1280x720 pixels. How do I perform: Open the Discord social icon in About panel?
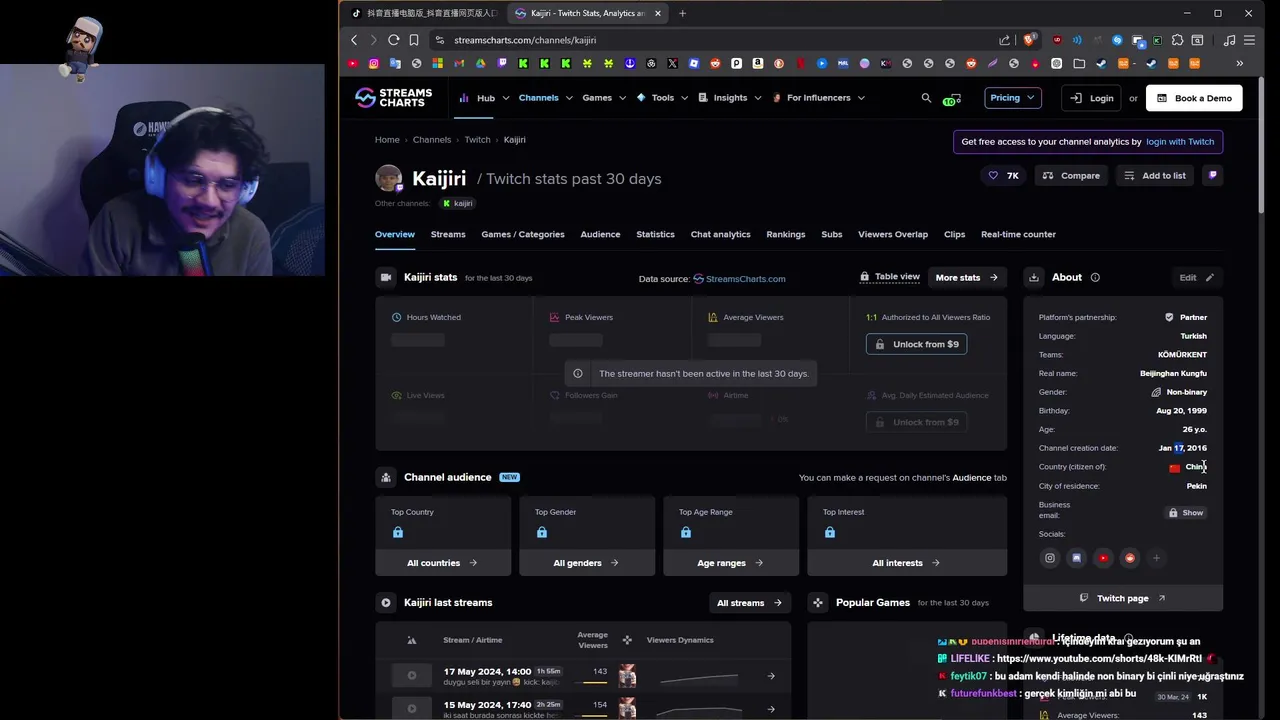(x=1076, y=558)
